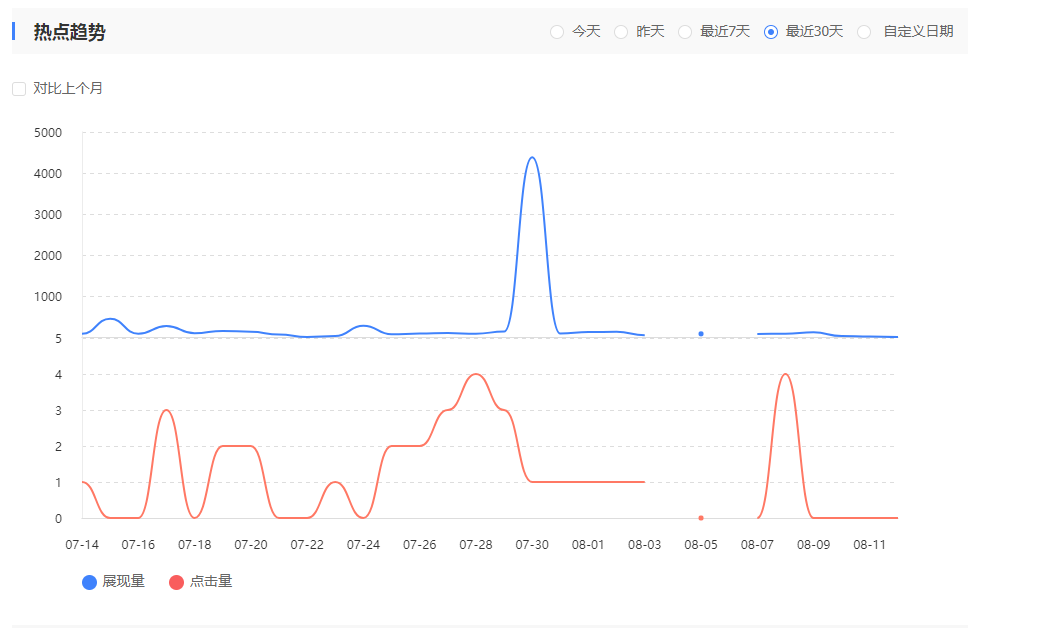Click the blue isolated point at 08-05

701,334
